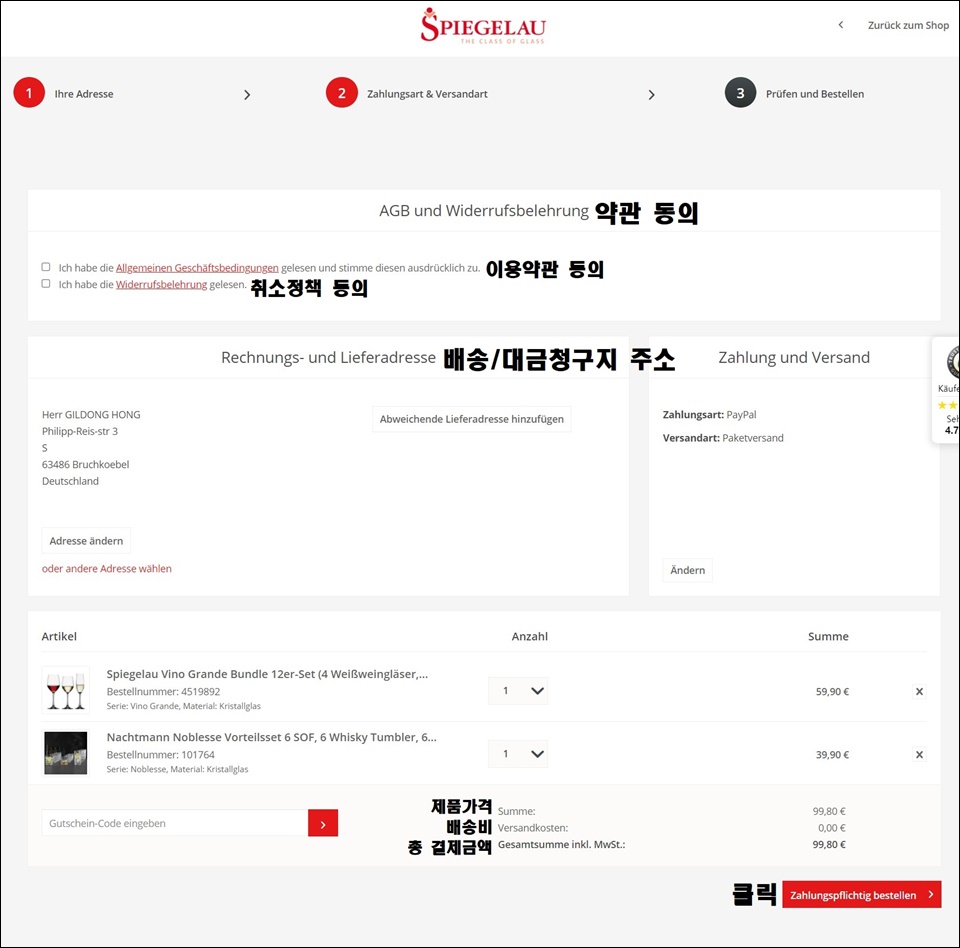Choose oder andere Adresse wählen link
Viewport: 960px width, 948px height.
(107, 568)
